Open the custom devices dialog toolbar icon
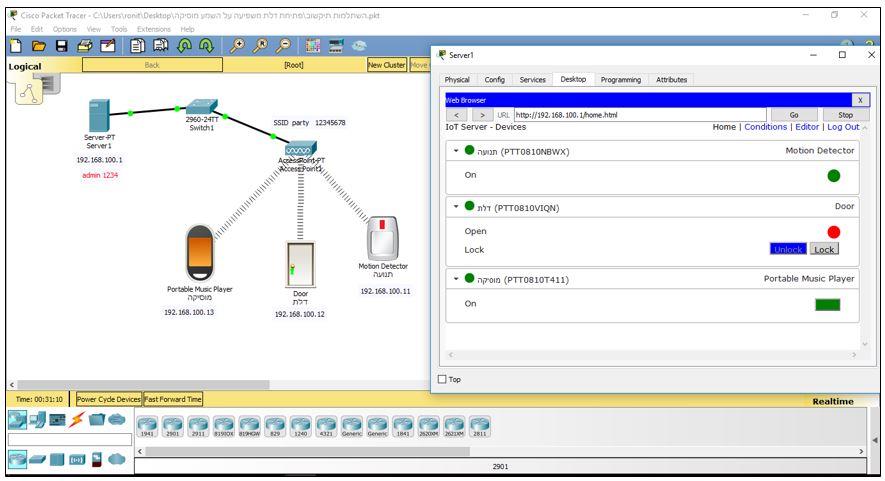This screenshot has width=885, height=481. coord(336,46)
